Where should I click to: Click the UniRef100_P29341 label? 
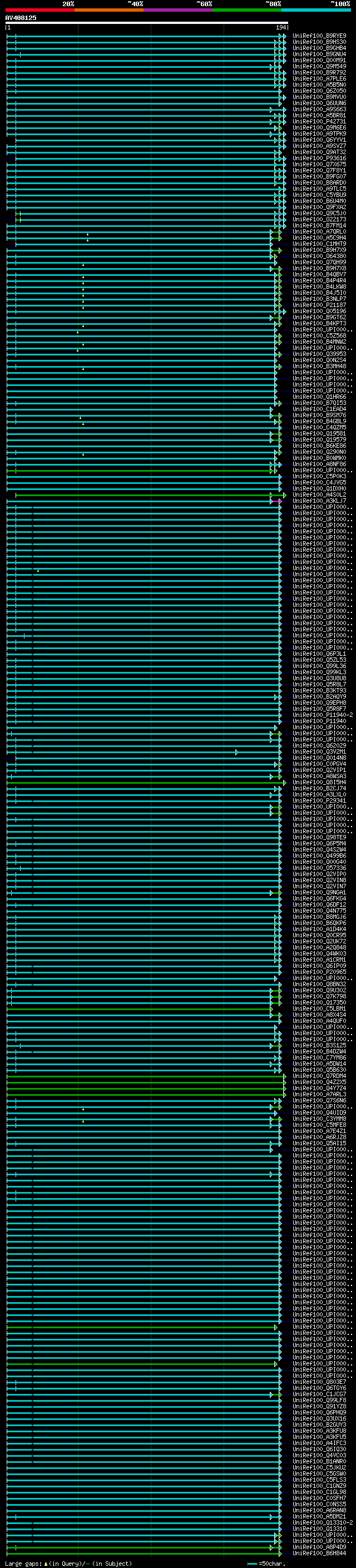tap(319, 800)
